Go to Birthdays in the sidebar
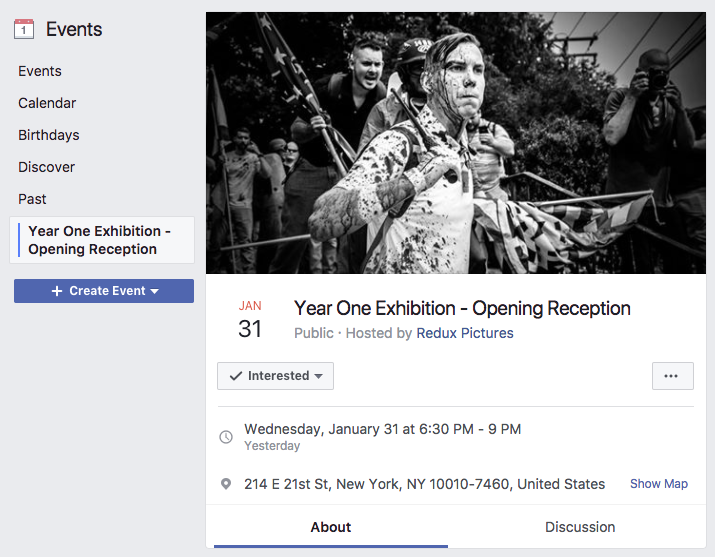Viewport: 715px width, 557px height. pyautogui.click(x=49, y=135)
